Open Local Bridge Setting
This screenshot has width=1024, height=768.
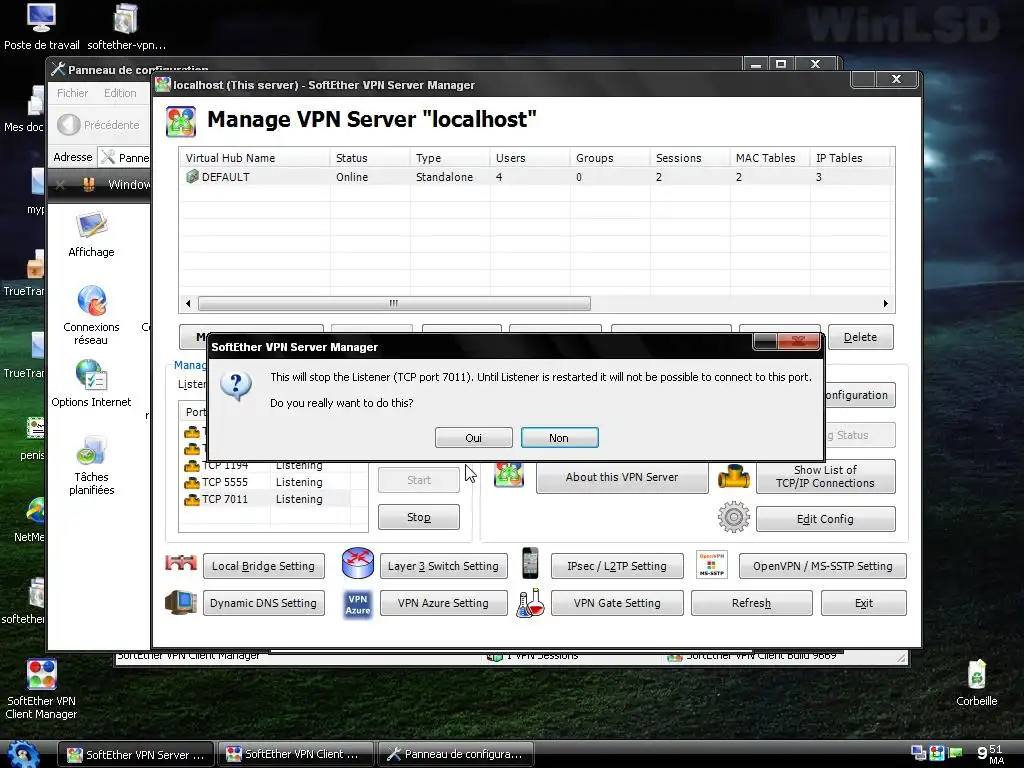263,566
